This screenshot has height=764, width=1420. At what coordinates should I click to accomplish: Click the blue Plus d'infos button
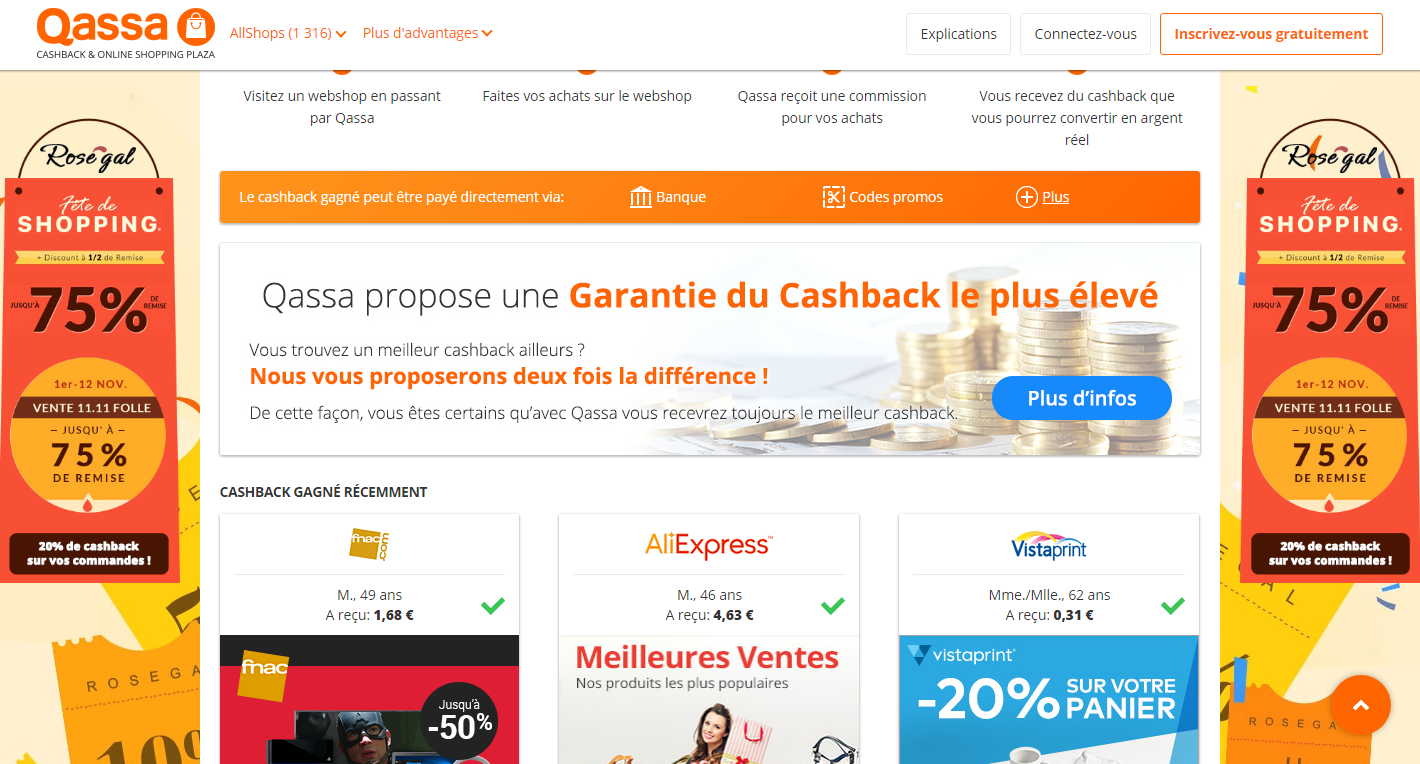pos(1082,398)
